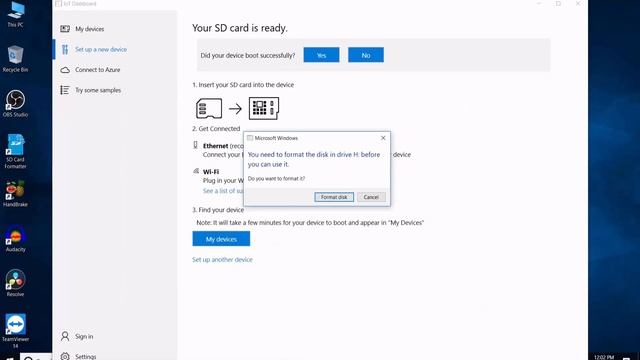Image resolution: width=640 pixels, height=360 pixels.
Task: Open This PC desktop icon
Action: [x=16, y=14]
